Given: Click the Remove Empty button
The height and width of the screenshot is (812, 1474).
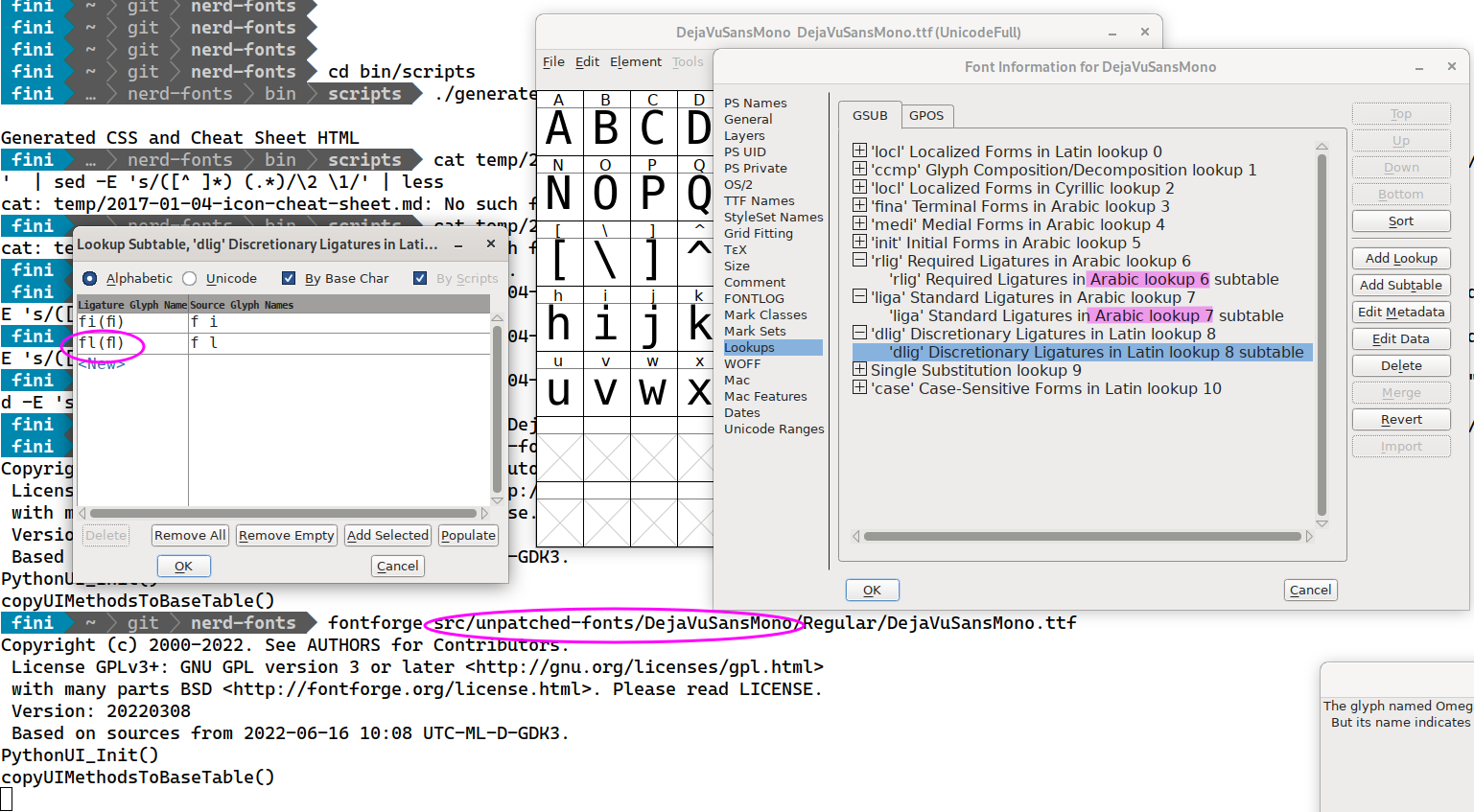Looking at the screenshot, I should coord(286,535).
